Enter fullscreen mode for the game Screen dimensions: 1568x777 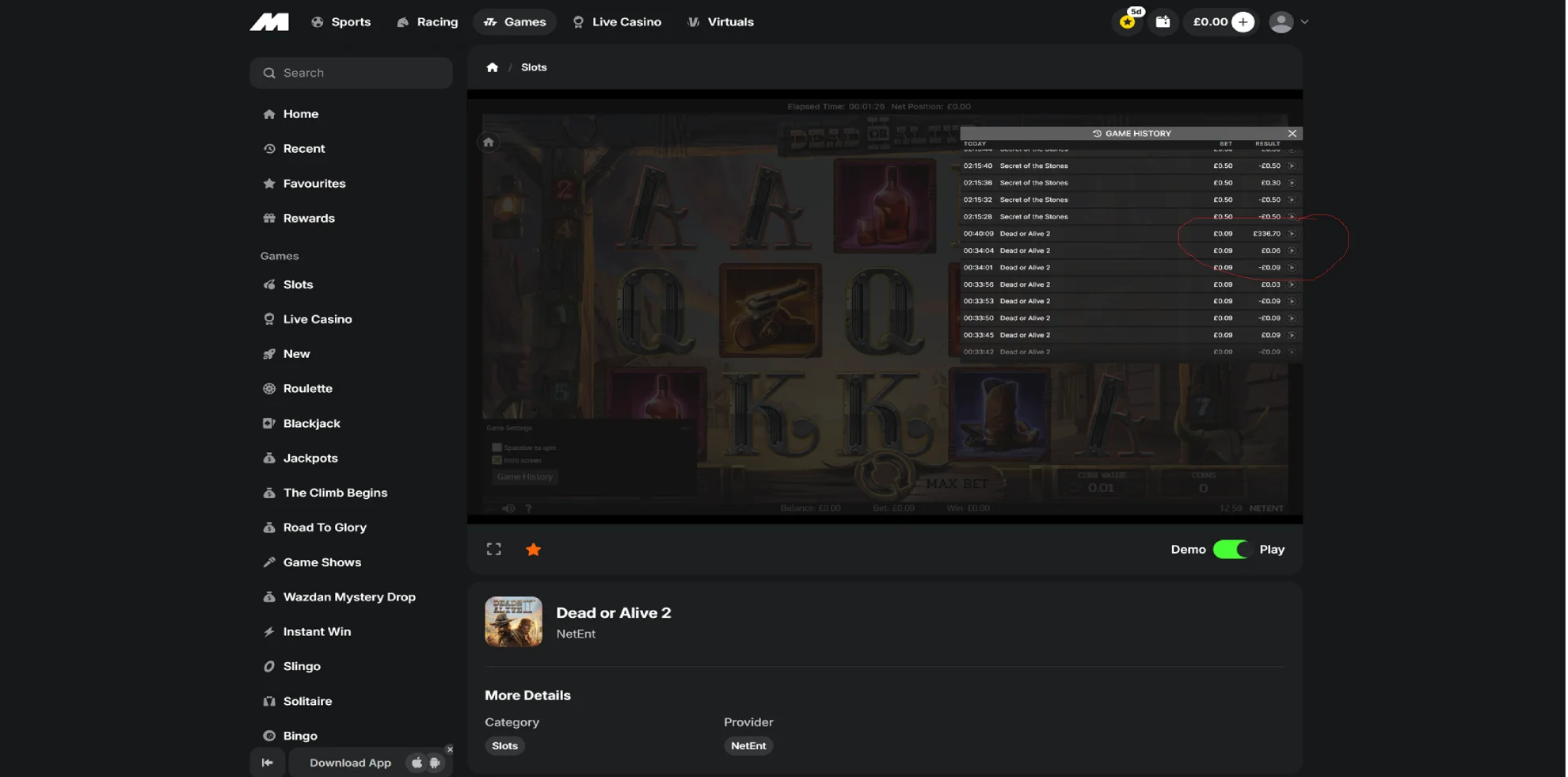tap(494, 550)
